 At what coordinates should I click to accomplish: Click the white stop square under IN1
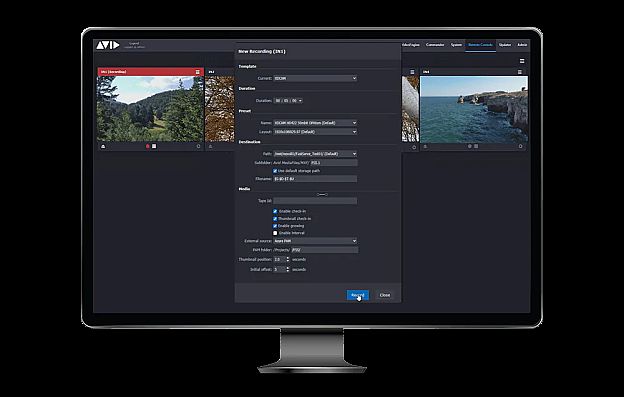click(154, 146)
